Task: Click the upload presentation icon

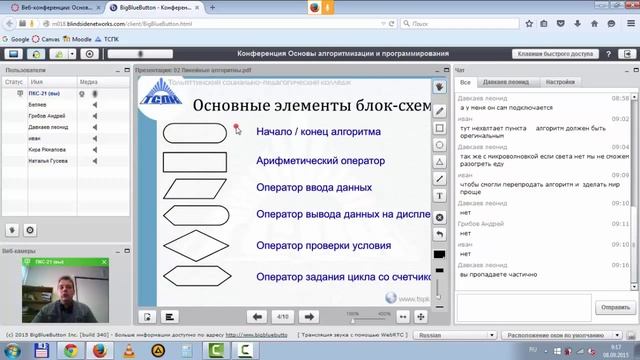Action: 147,317
